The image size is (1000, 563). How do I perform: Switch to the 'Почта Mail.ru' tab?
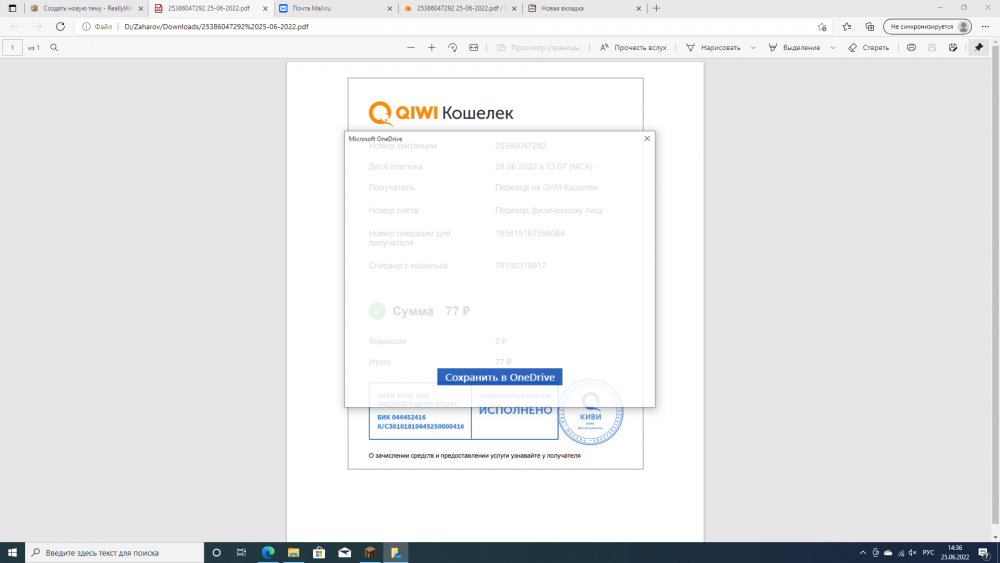335,8
